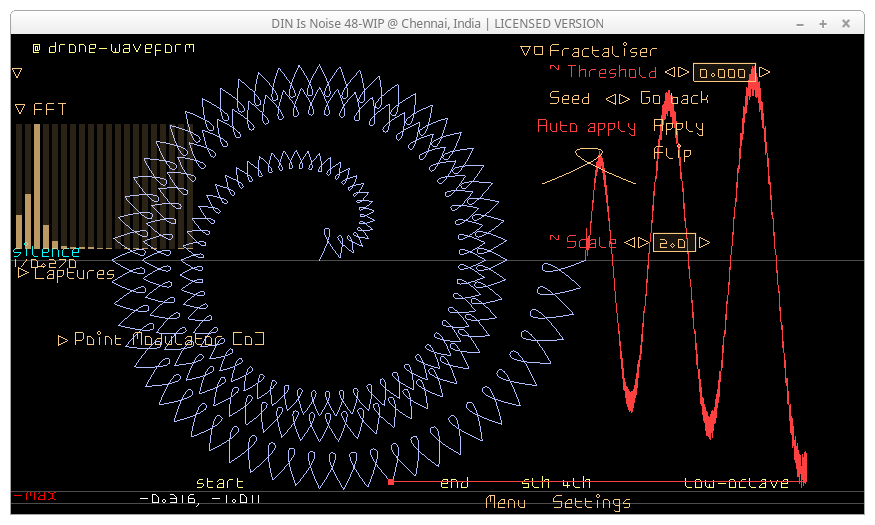Expand the Point Modulator [0] section
875x525 pixels.
click(x=62, y=340)
